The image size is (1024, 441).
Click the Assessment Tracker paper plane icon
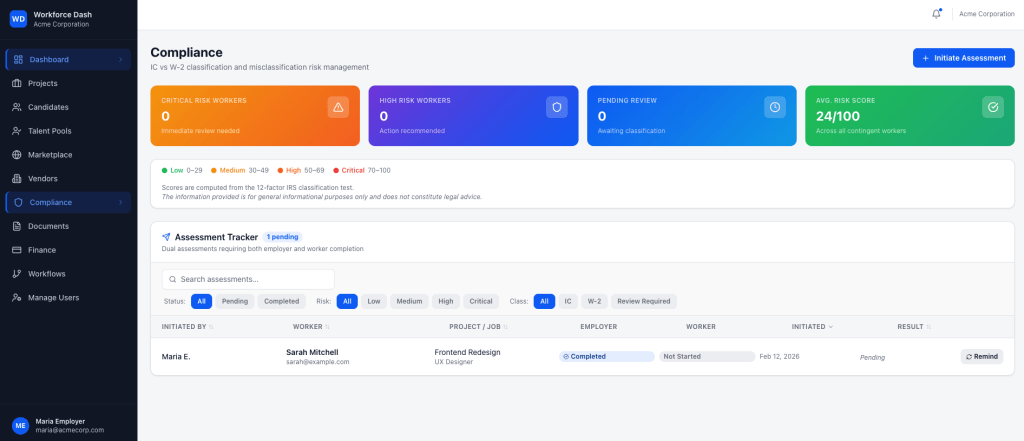(166, 237)
